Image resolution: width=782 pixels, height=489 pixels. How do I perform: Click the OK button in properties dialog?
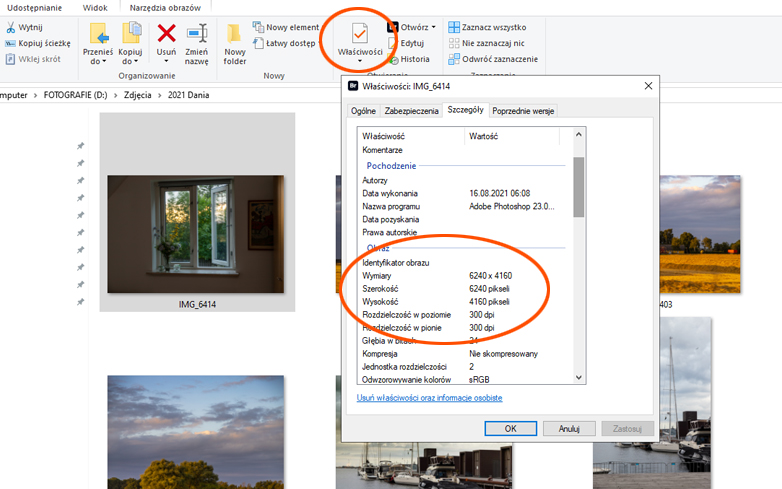[510, 428]
